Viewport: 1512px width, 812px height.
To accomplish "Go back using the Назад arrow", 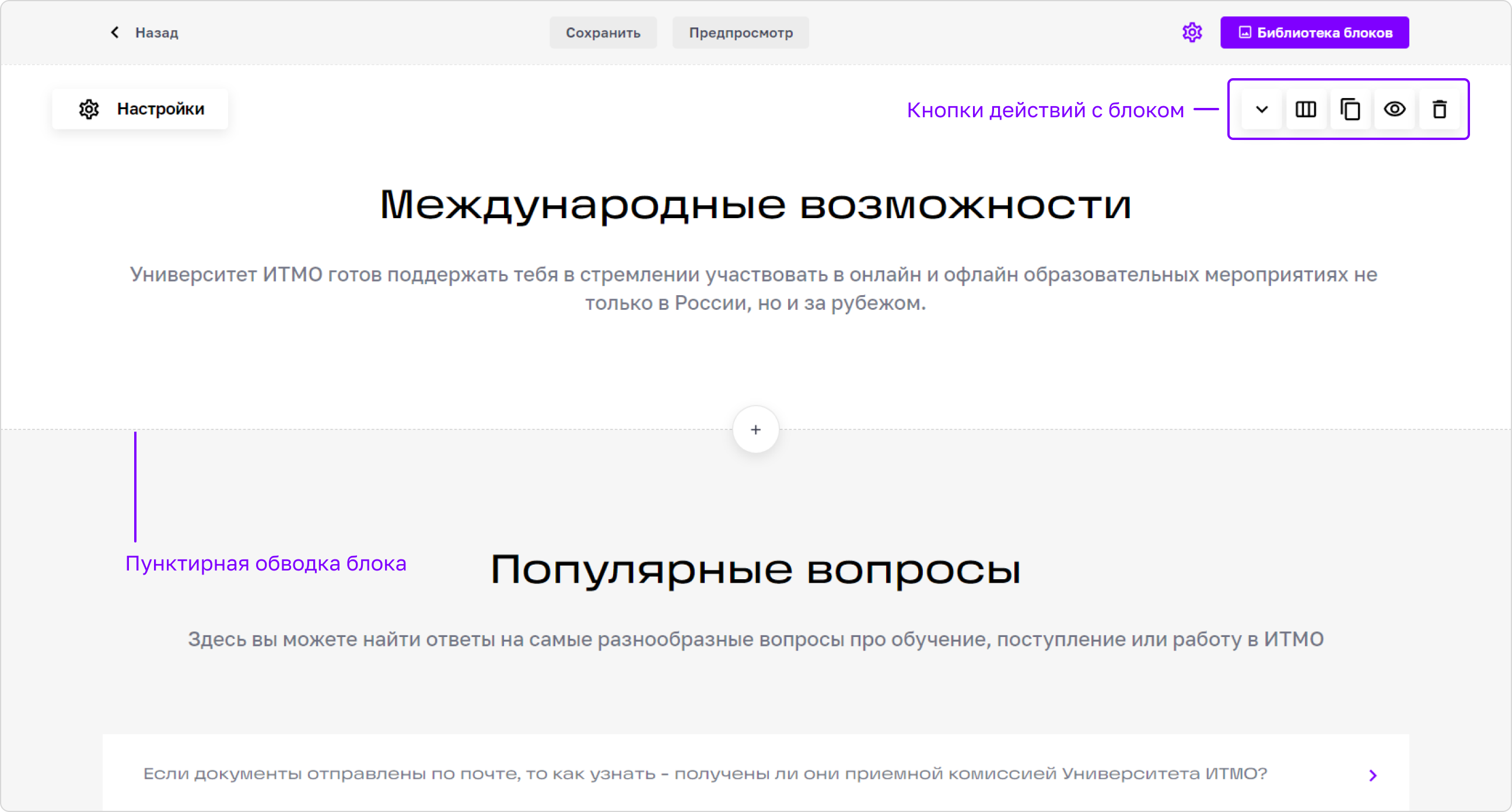I will tap(115, 32).
